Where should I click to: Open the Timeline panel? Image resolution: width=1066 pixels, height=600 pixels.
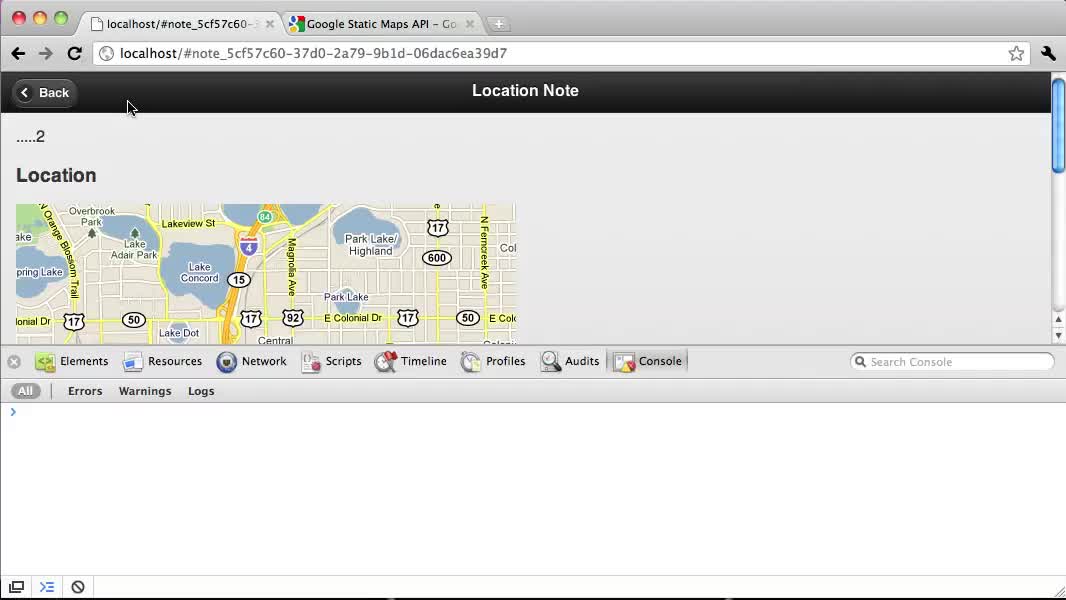click(424, 361)
